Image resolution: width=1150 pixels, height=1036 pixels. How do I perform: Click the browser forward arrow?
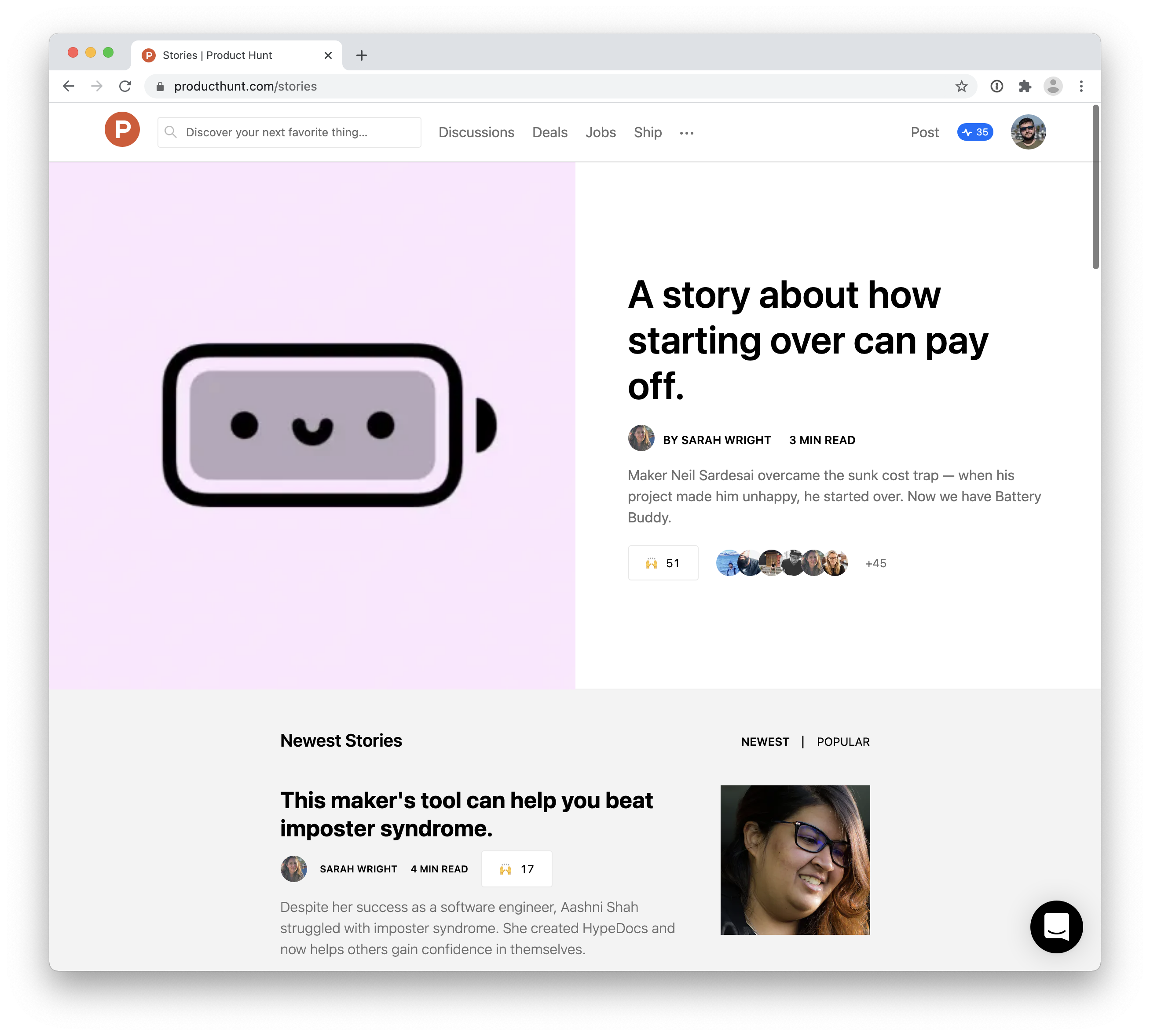coord(97,86)
